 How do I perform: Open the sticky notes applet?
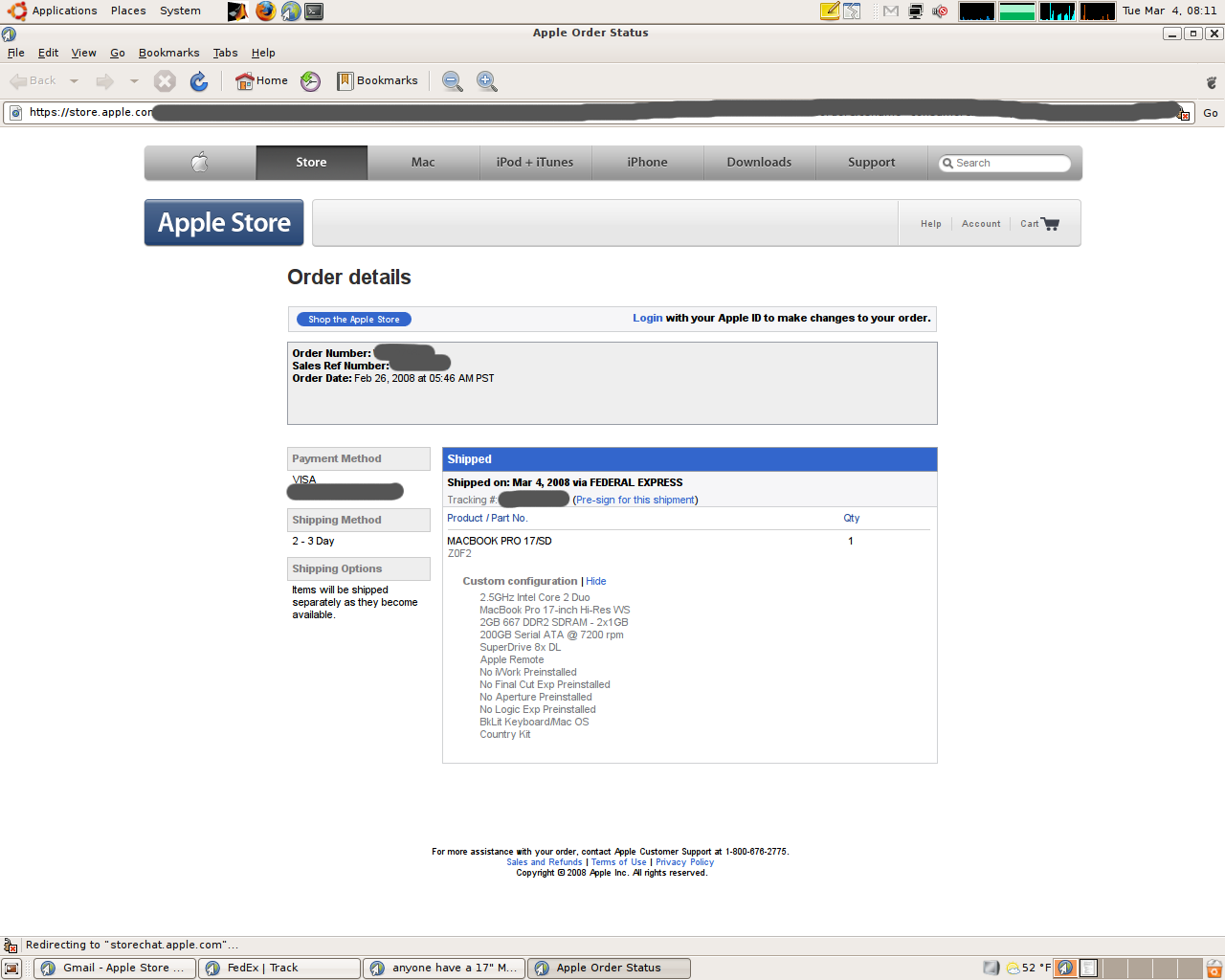pos(830,11)
